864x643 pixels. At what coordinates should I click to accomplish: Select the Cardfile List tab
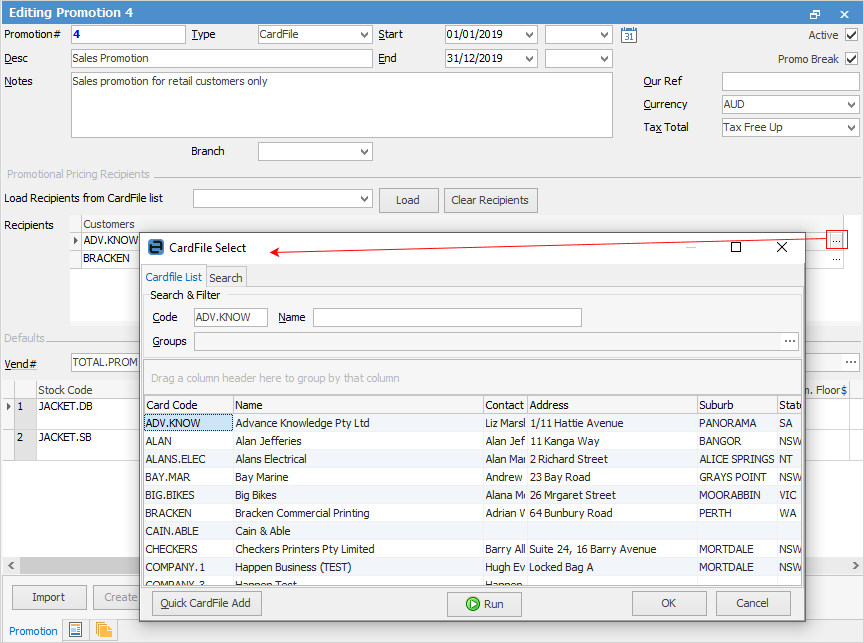[x=174, y=277]
